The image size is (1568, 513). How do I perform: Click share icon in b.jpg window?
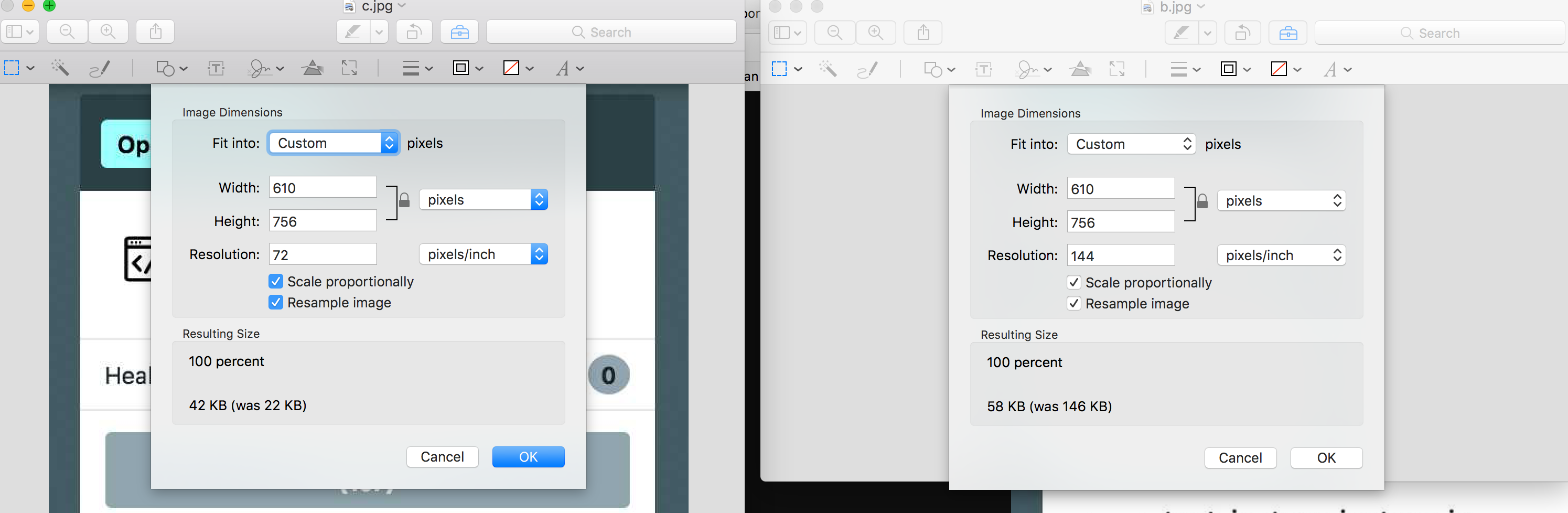tap(923, 33)
